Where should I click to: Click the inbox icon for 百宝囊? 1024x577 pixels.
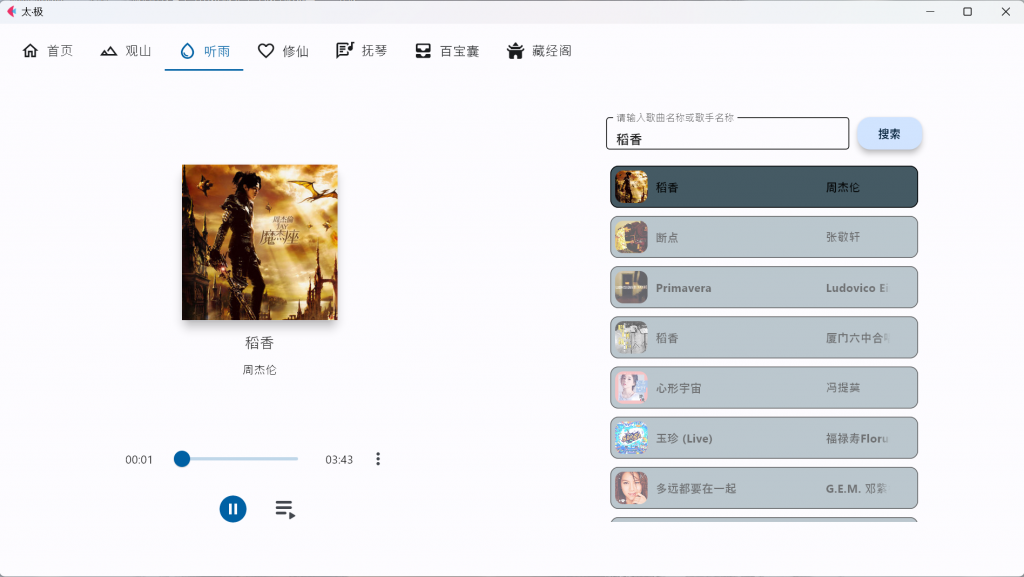pos(423,51)
